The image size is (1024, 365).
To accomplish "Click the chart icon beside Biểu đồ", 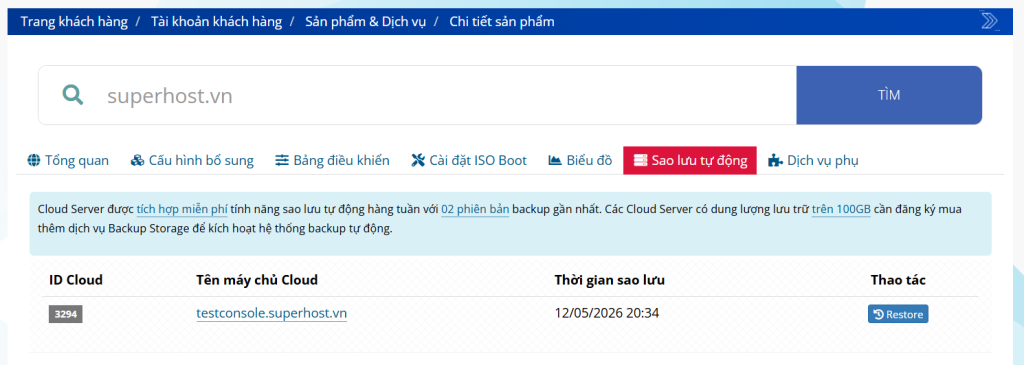I will pos(555,160).
